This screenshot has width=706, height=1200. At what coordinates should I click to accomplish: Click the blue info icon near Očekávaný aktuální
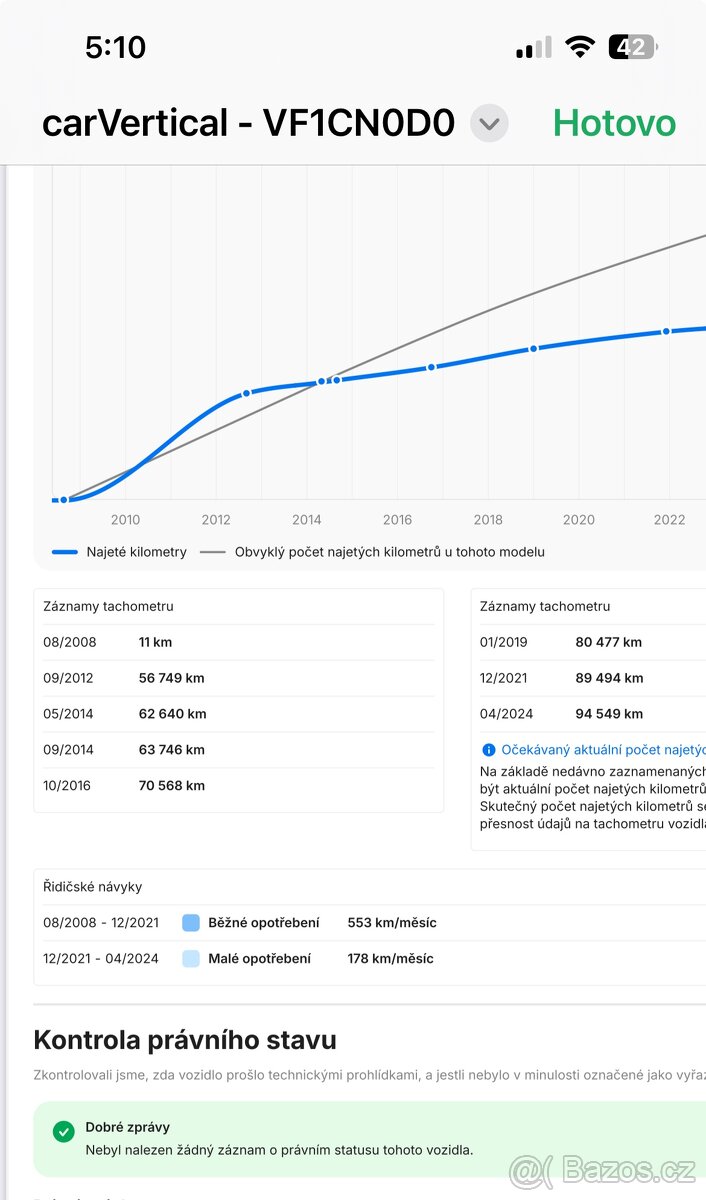coord(488,749)
